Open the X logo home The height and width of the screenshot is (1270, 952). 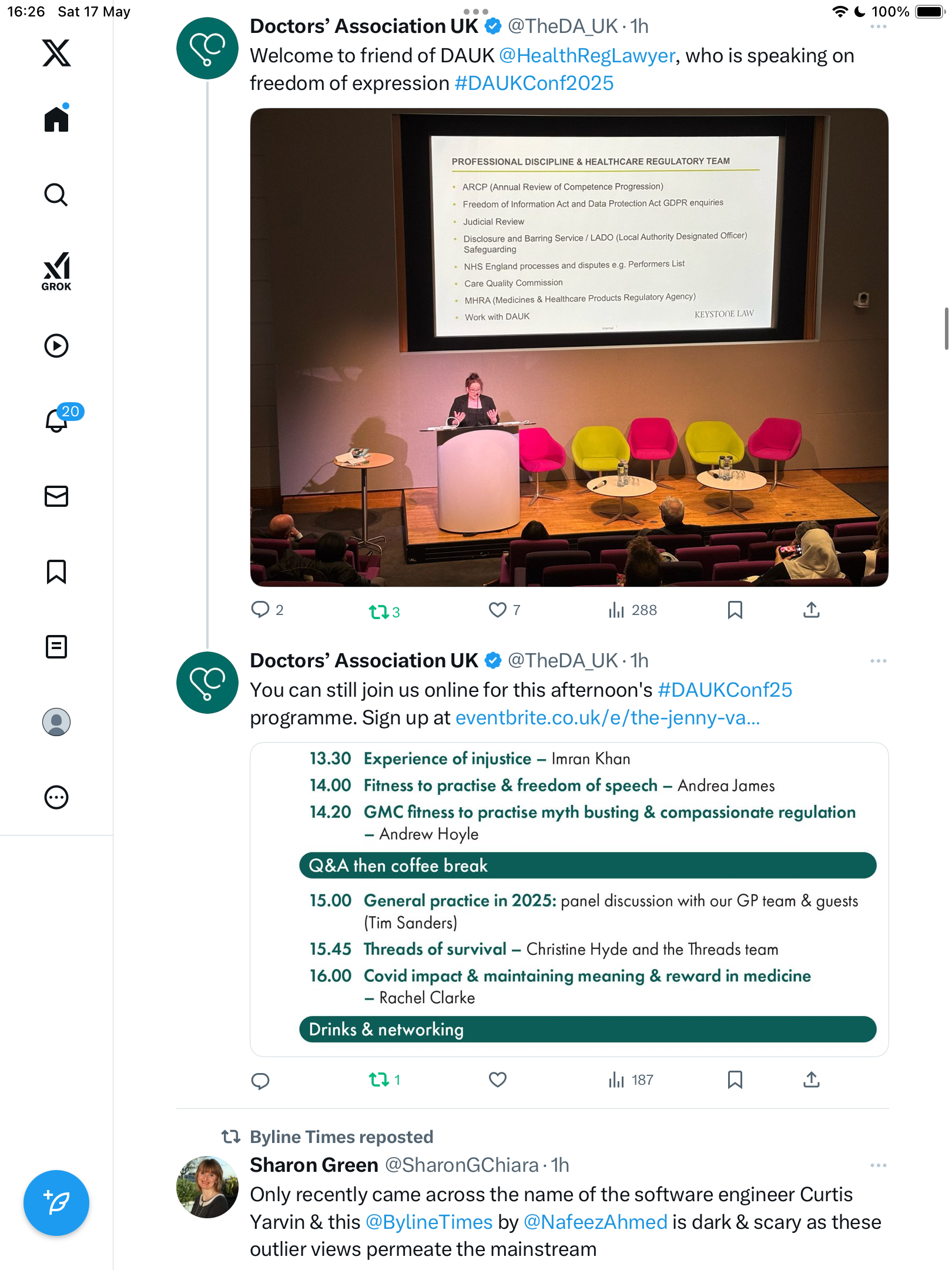(x=56, y=53)
